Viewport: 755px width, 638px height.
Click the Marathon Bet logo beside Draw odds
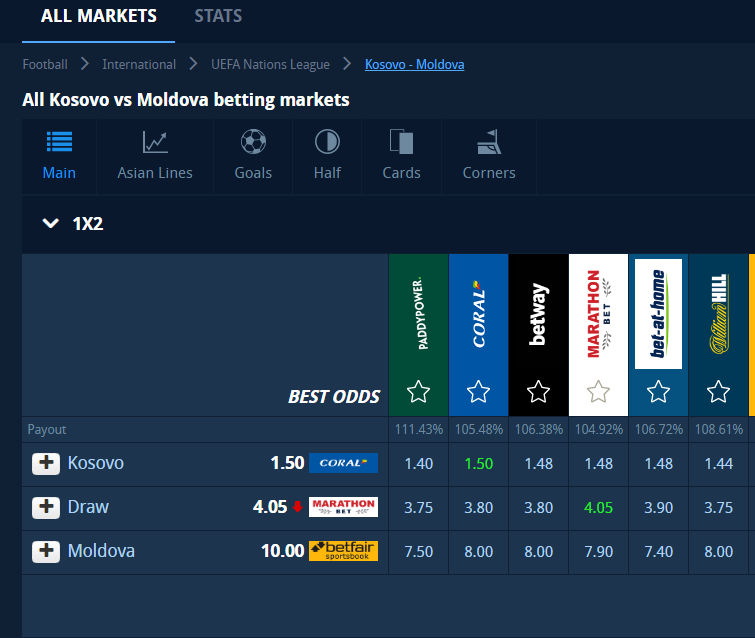[343, 507]
